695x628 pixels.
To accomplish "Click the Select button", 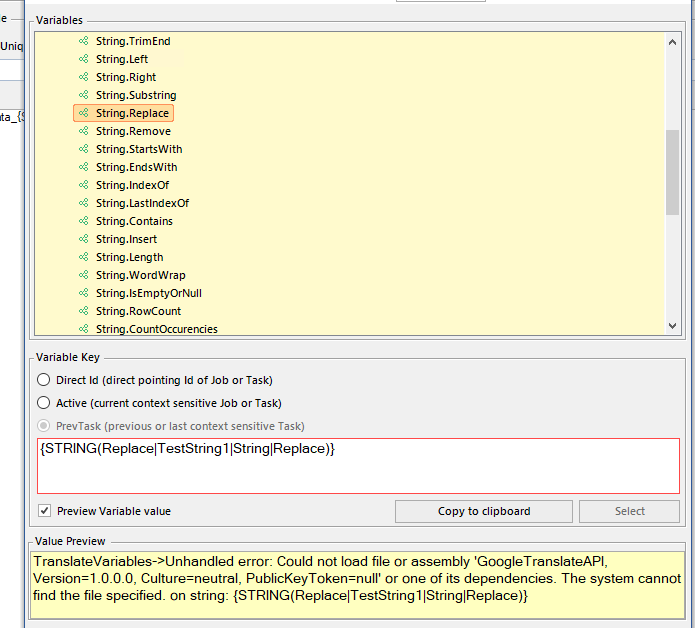I will pos(629,511).
